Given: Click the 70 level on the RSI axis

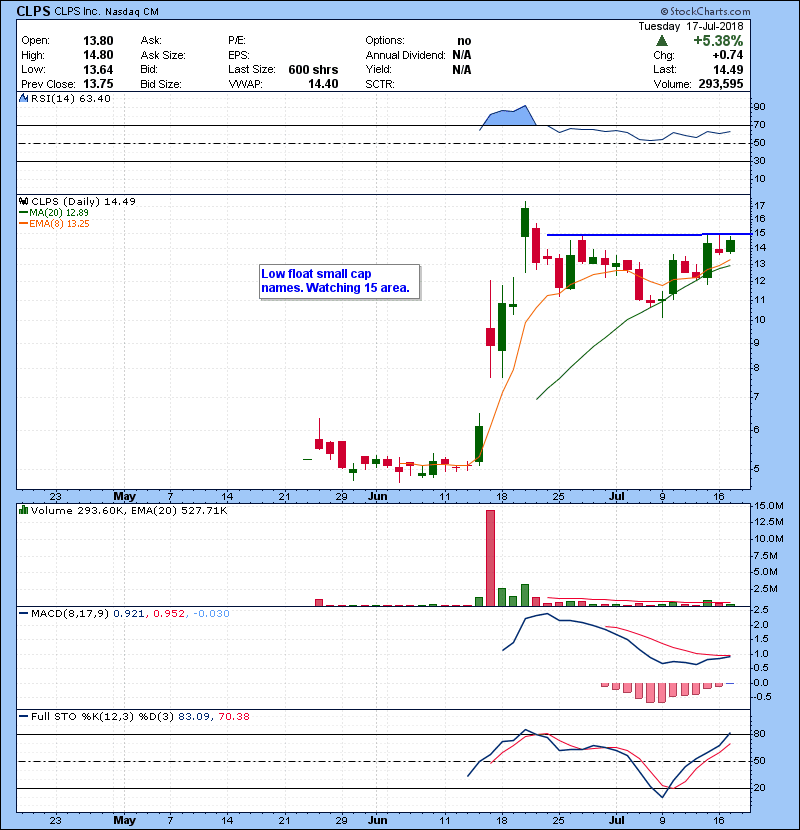Looking at the screenshot, I should point(759,125).
